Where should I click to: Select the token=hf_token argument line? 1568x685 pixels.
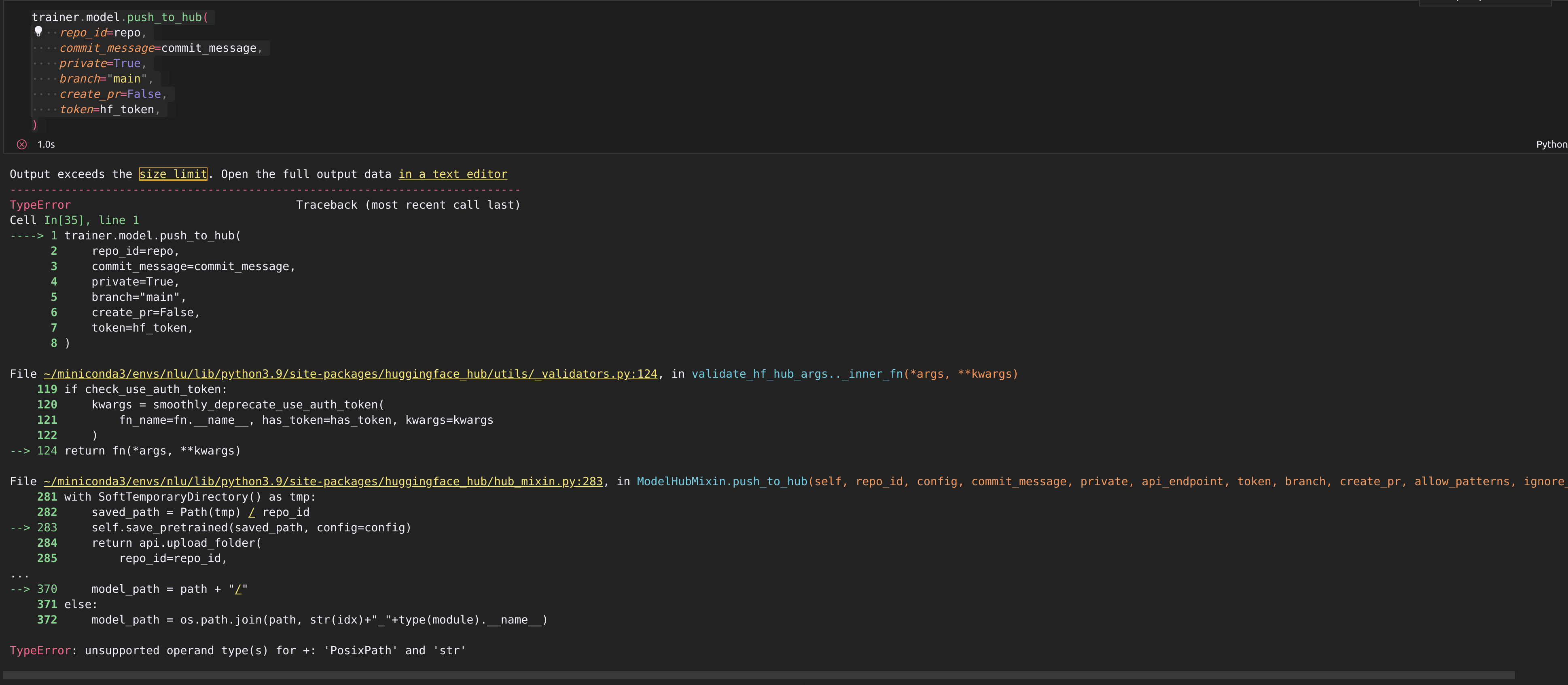(x=110, y=110)
